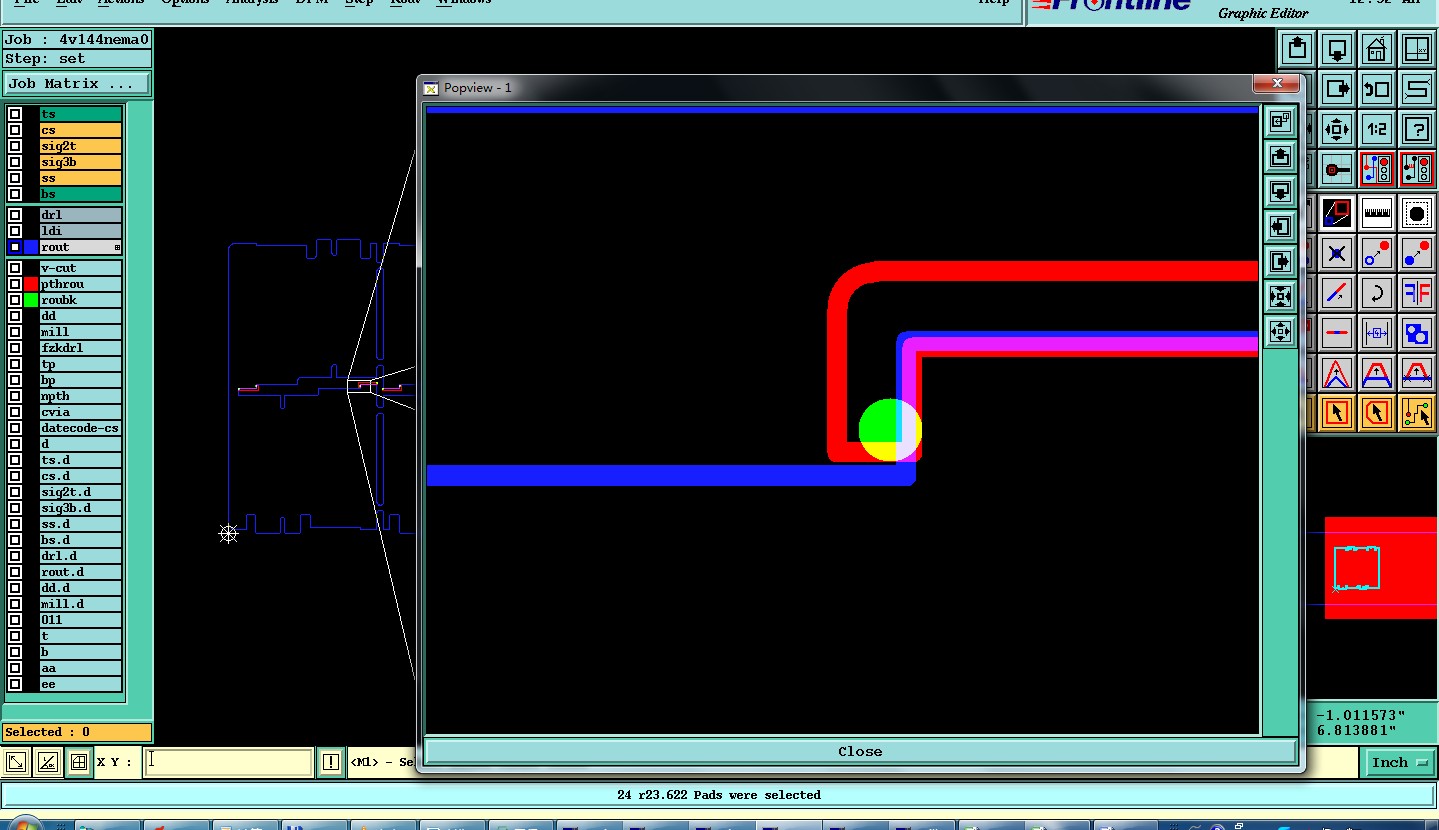Click Popview's top overlapping-windows icon

pos(1280,121)
